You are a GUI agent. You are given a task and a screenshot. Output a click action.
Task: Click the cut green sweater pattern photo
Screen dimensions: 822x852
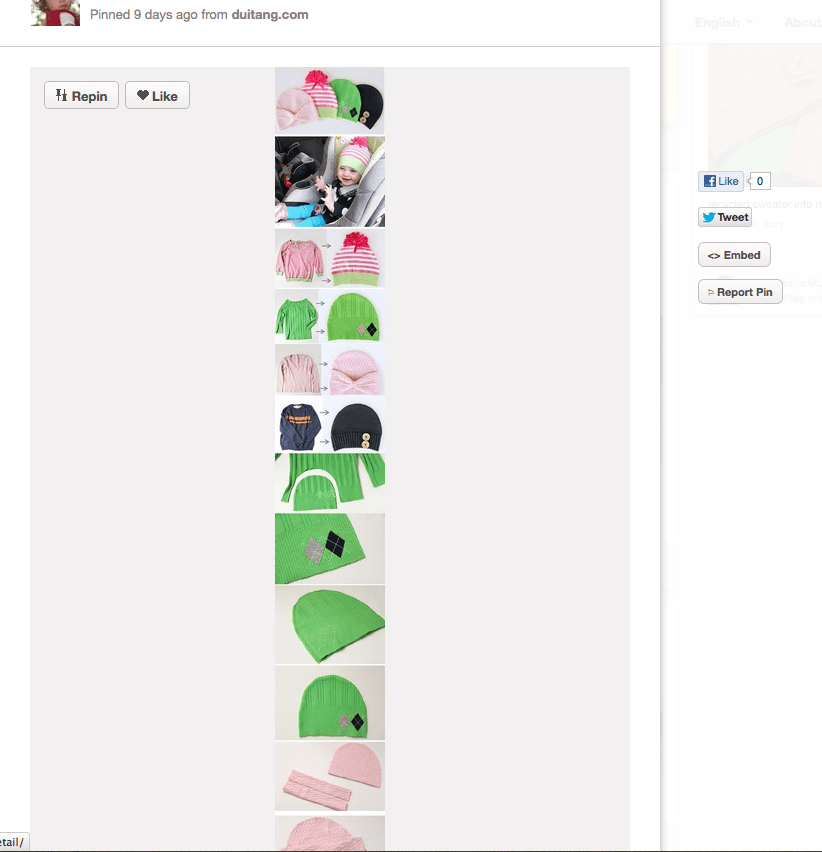pos(330,483)
